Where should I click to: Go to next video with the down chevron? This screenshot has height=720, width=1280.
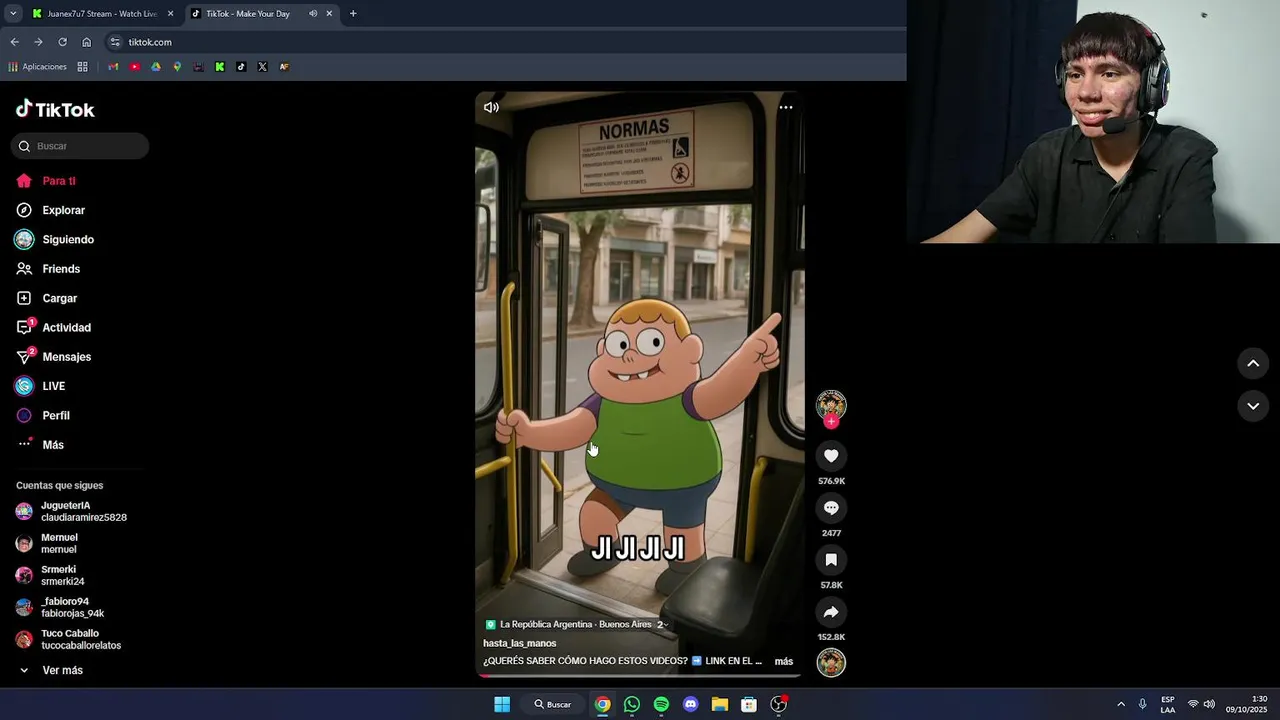pyautogui.click(x=1253, y=406)
